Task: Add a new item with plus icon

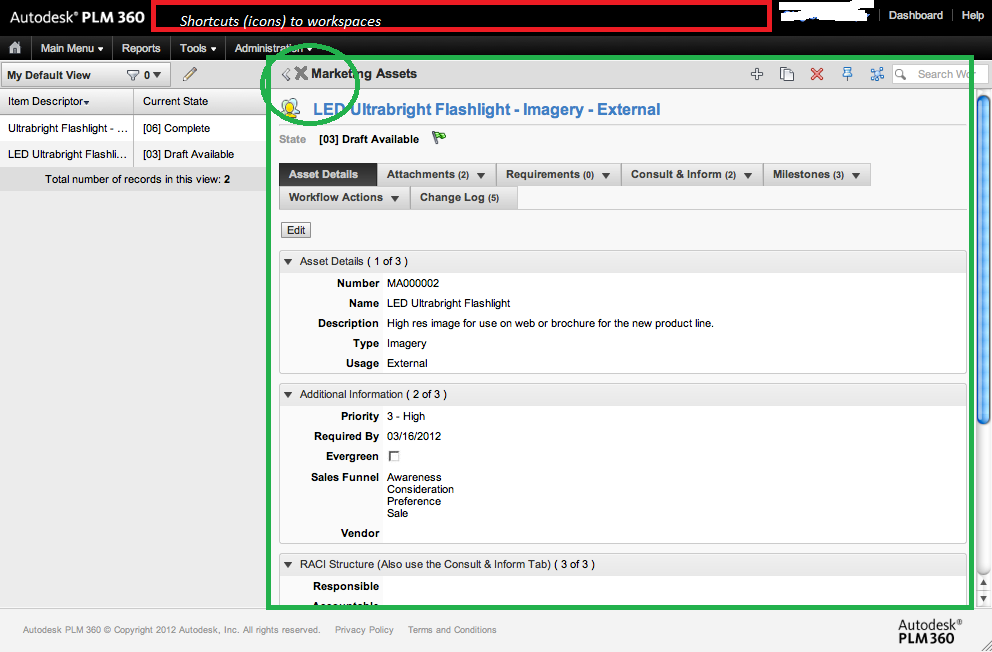Action: (757, 74)
